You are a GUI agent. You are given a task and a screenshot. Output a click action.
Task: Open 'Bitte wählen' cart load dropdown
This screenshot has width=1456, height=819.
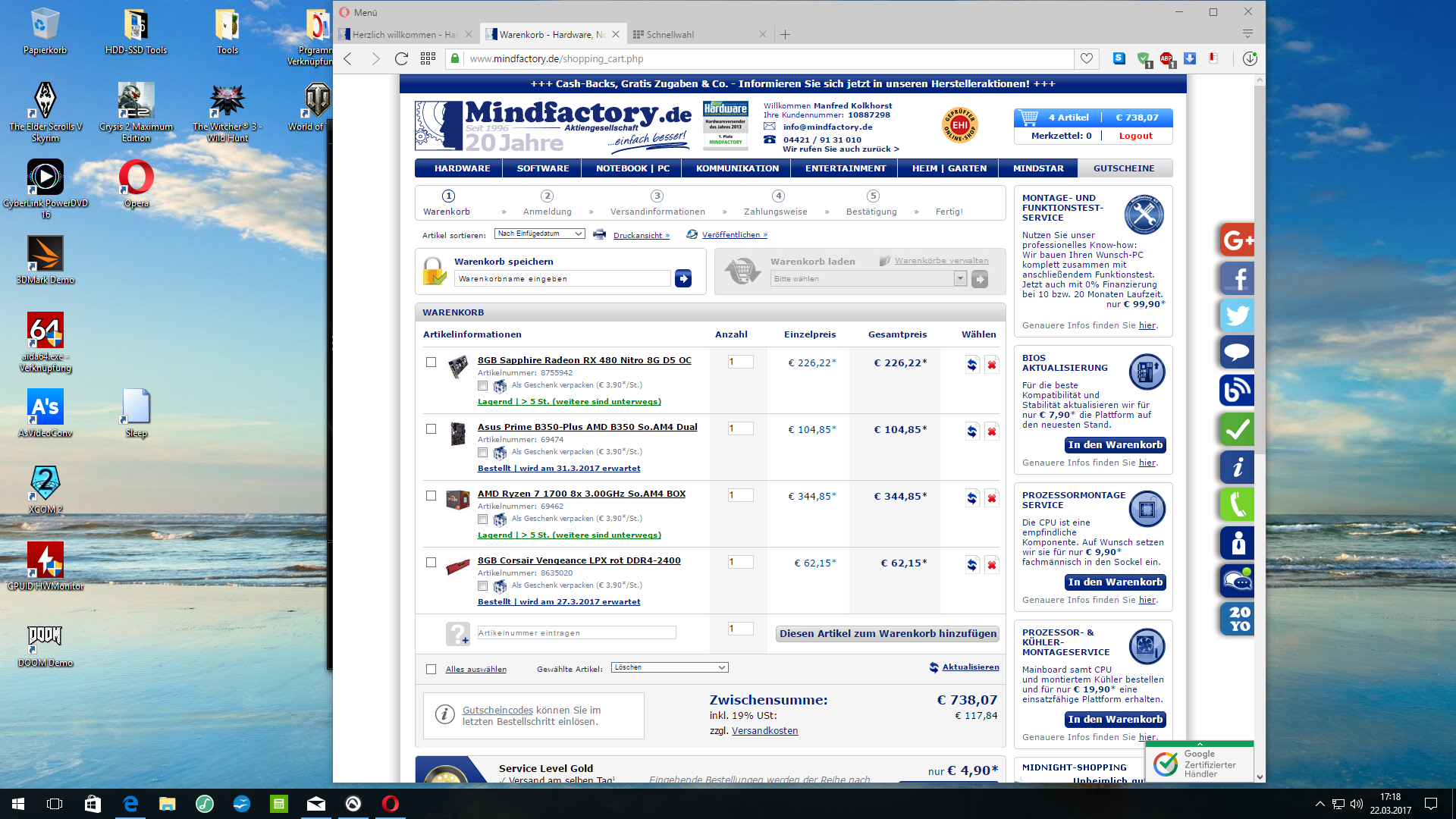(x=868, y=279)
